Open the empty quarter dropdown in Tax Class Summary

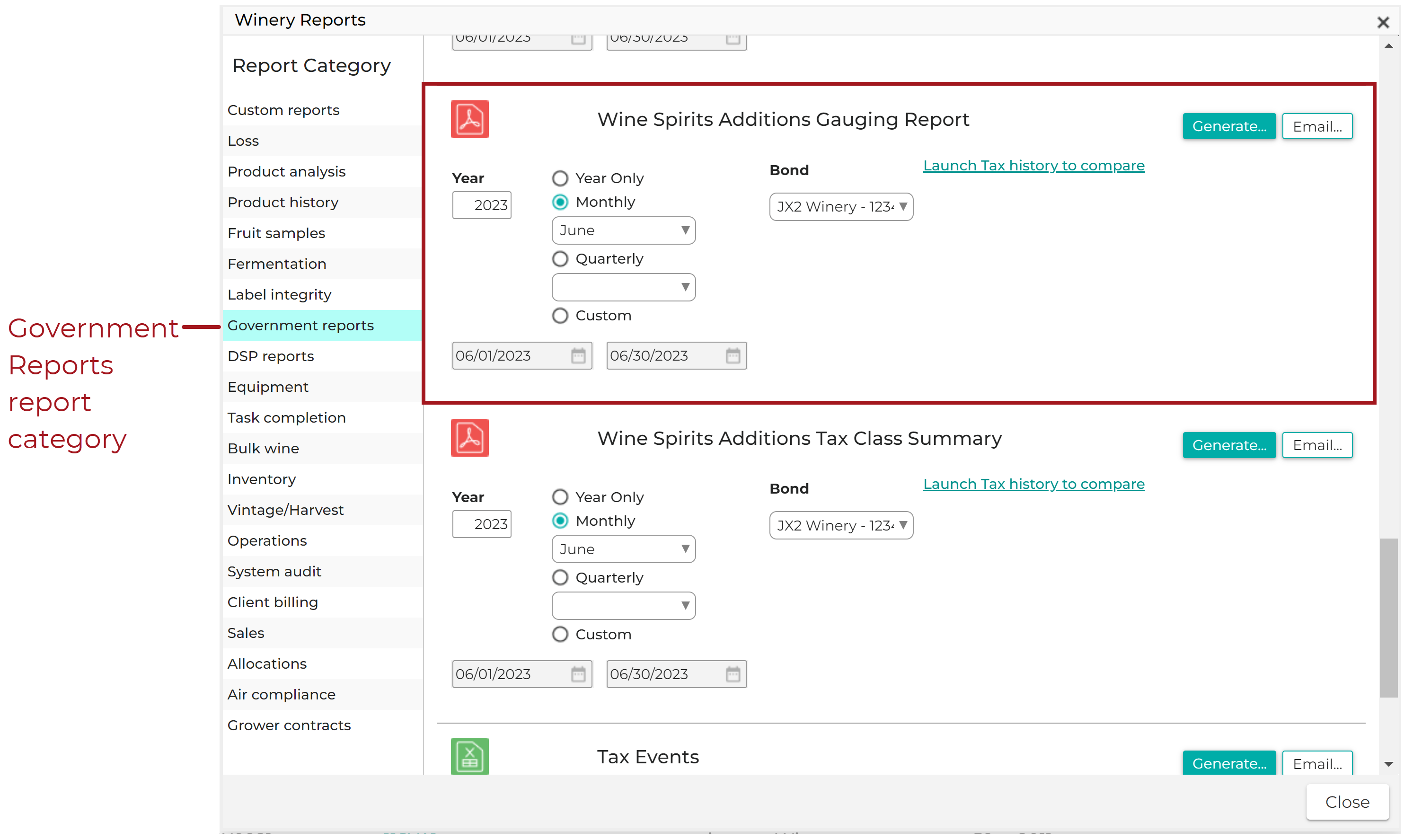pos(623,606)
